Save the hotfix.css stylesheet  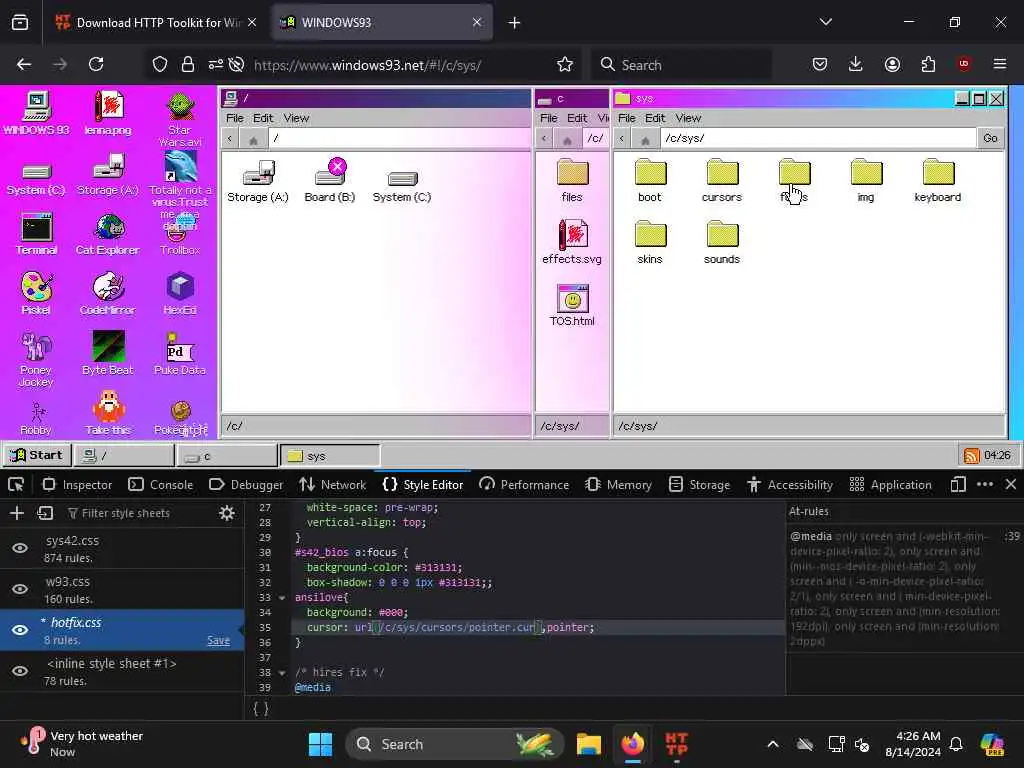[218, 641]
